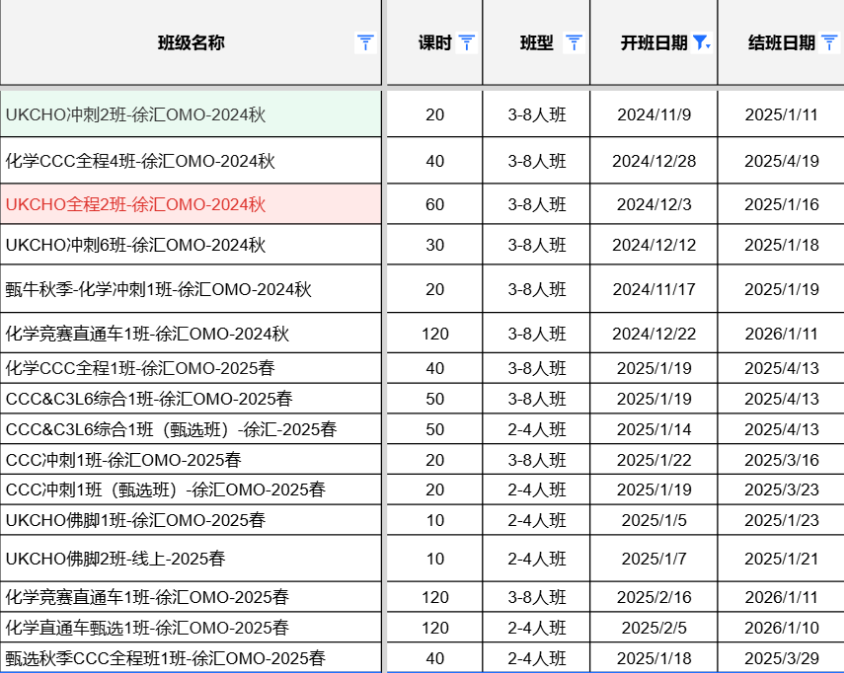Select cell 甄牛秋季-化学冲刺1班-徐汇OMO-2024秋

point(191,289)
